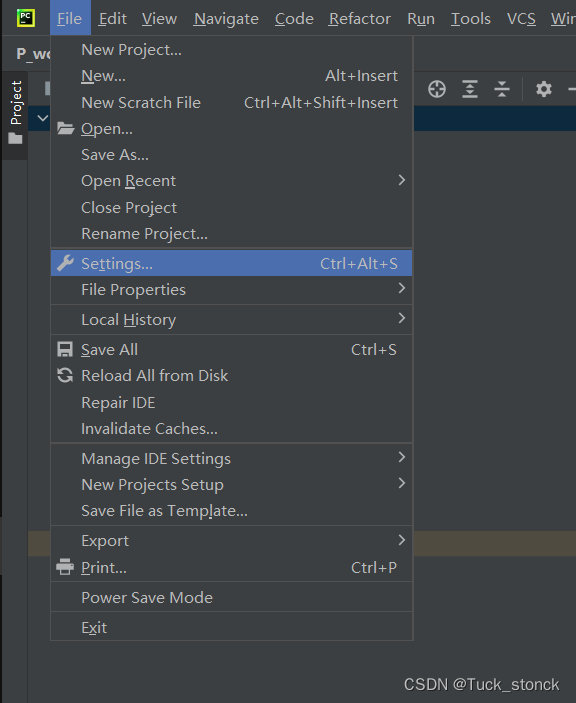Click the wrench icon beside Settings
Image resolution: width=576 pixels, height=703 pixels.
tap(65, 263)
